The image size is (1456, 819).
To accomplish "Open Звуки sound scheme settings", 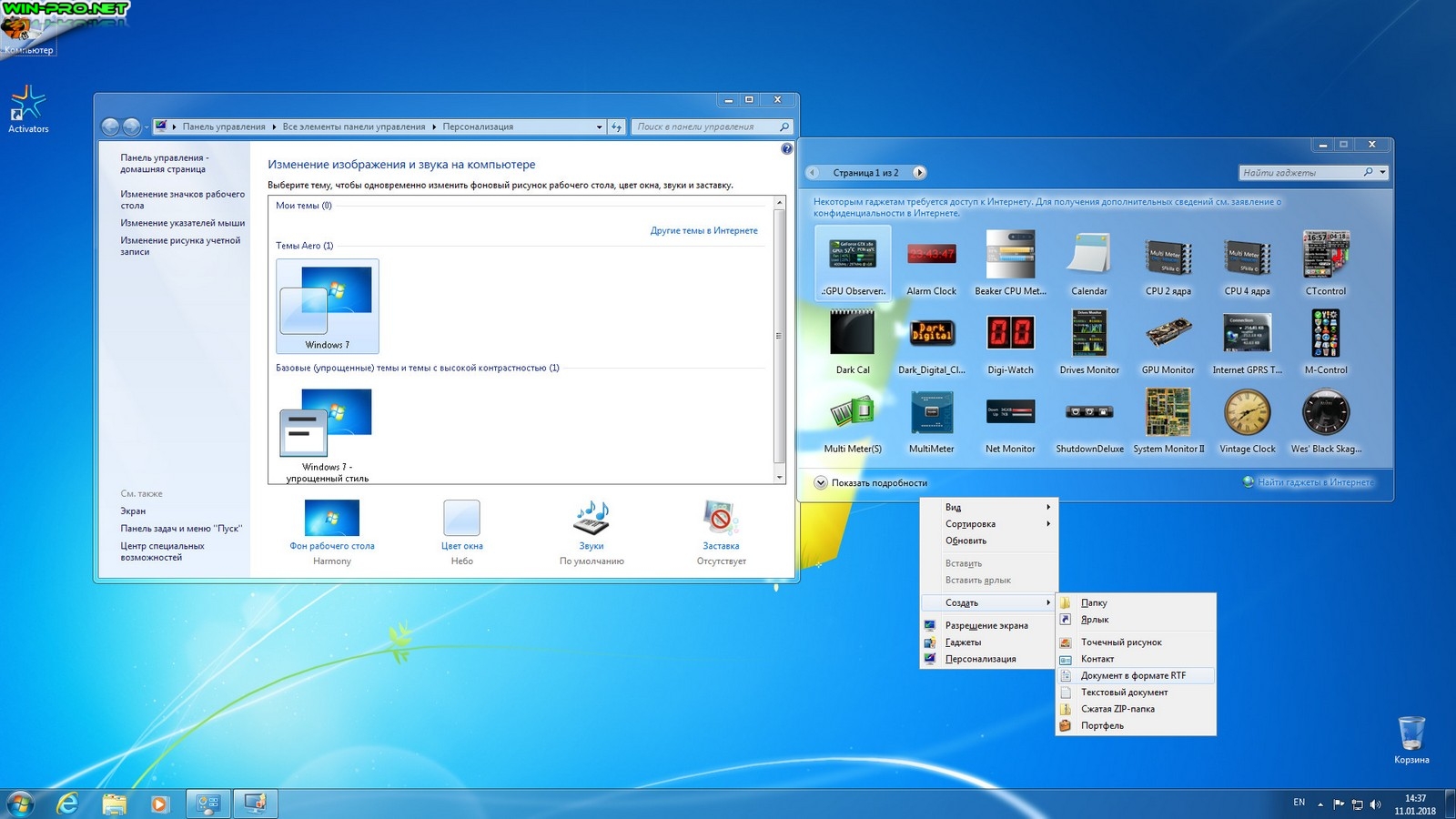I will [591, 532].
